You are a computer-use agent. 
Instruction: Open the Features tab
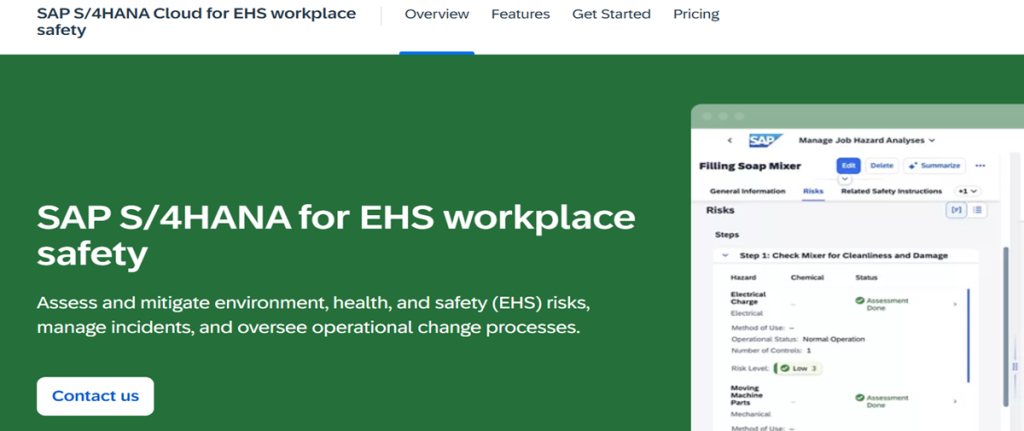point(520,14)
